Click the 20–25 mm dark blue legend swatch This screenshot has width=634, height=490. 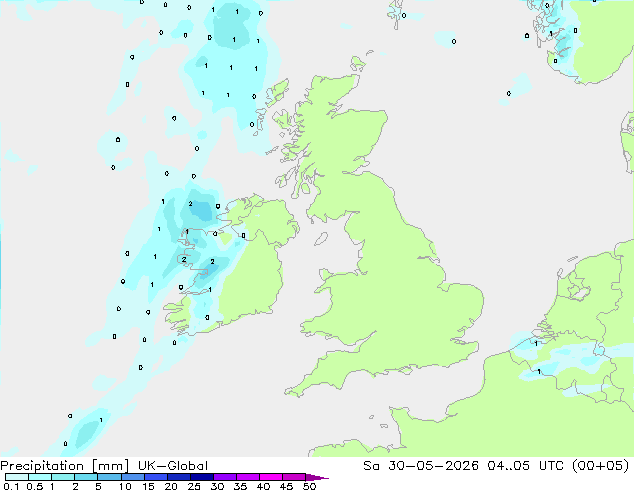click(178, 477)
